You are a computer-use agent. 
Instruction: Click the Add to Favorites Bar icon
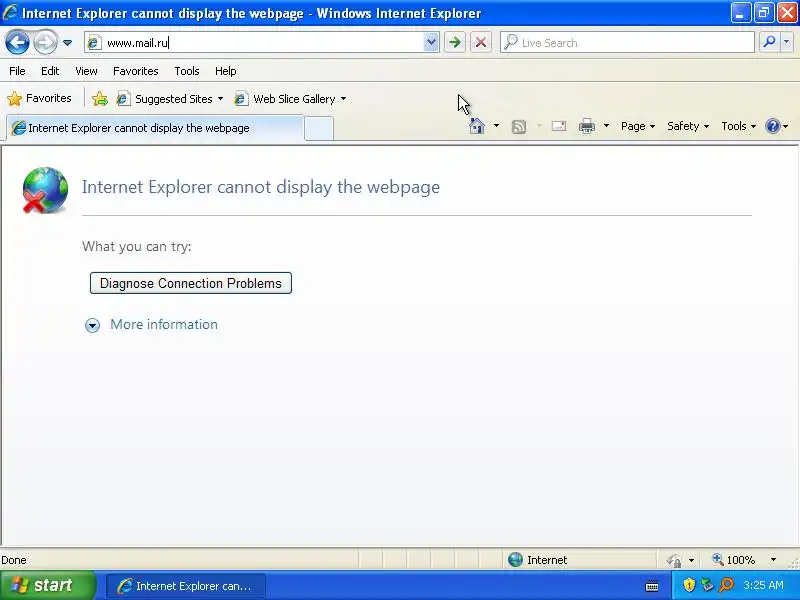[100, 99]
